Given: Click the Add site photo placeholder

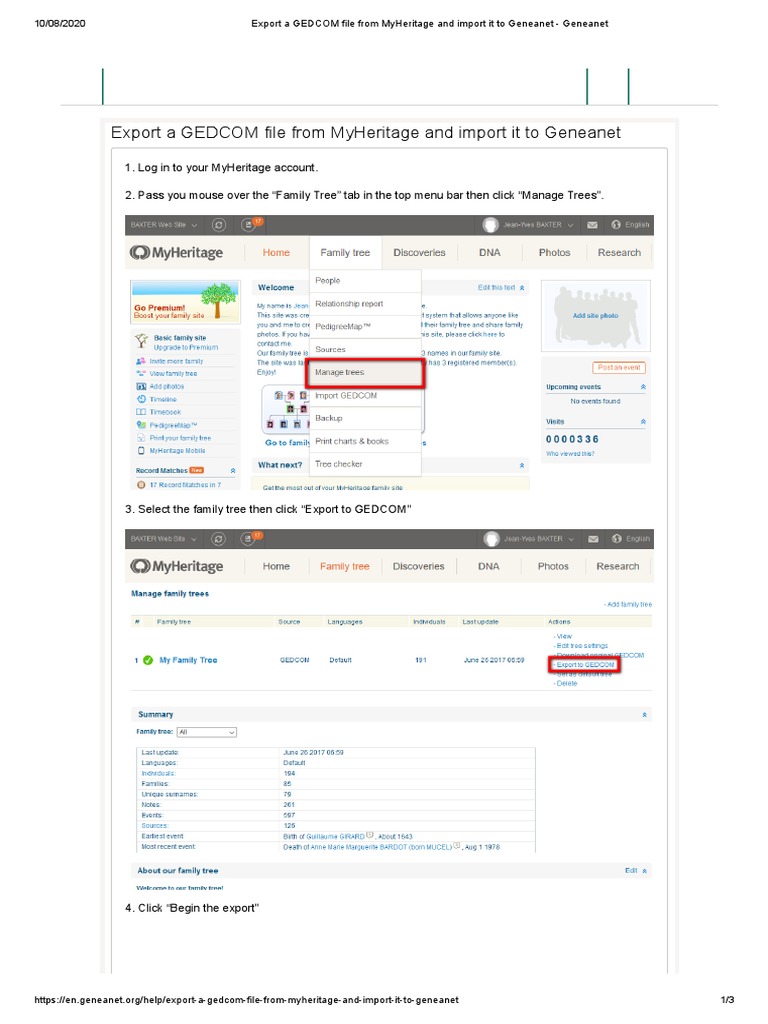Looking at the screenshot, I should click(x=596, y=315).
